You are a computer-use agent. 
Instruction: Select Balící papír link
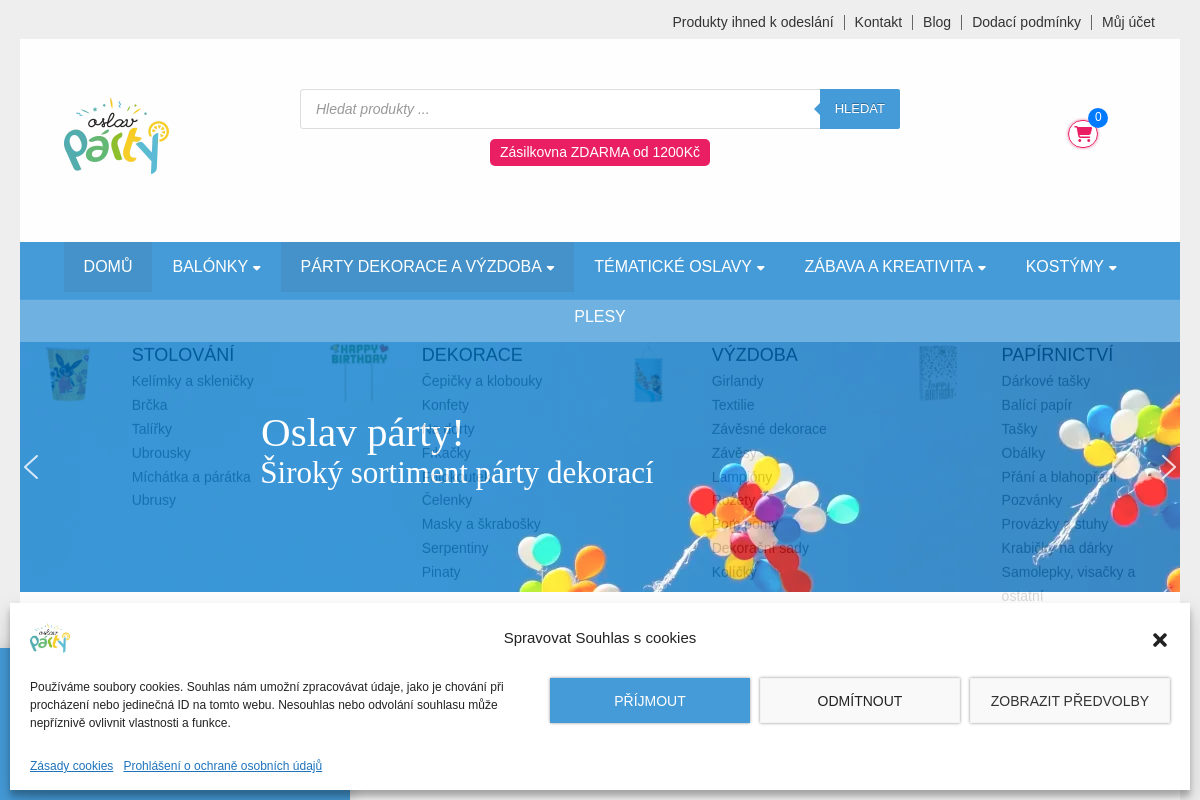point(1037,405)
